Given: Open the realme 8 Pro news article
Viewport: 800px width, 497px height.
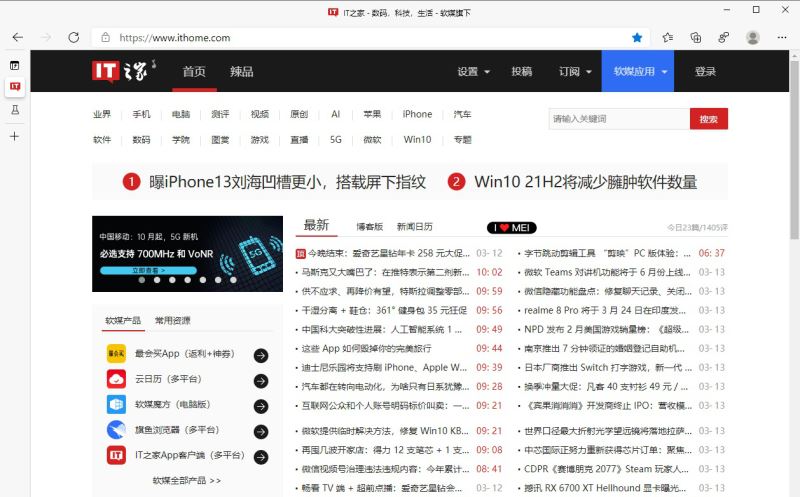Looking at the screenshot, I should (x=605, y=310).
